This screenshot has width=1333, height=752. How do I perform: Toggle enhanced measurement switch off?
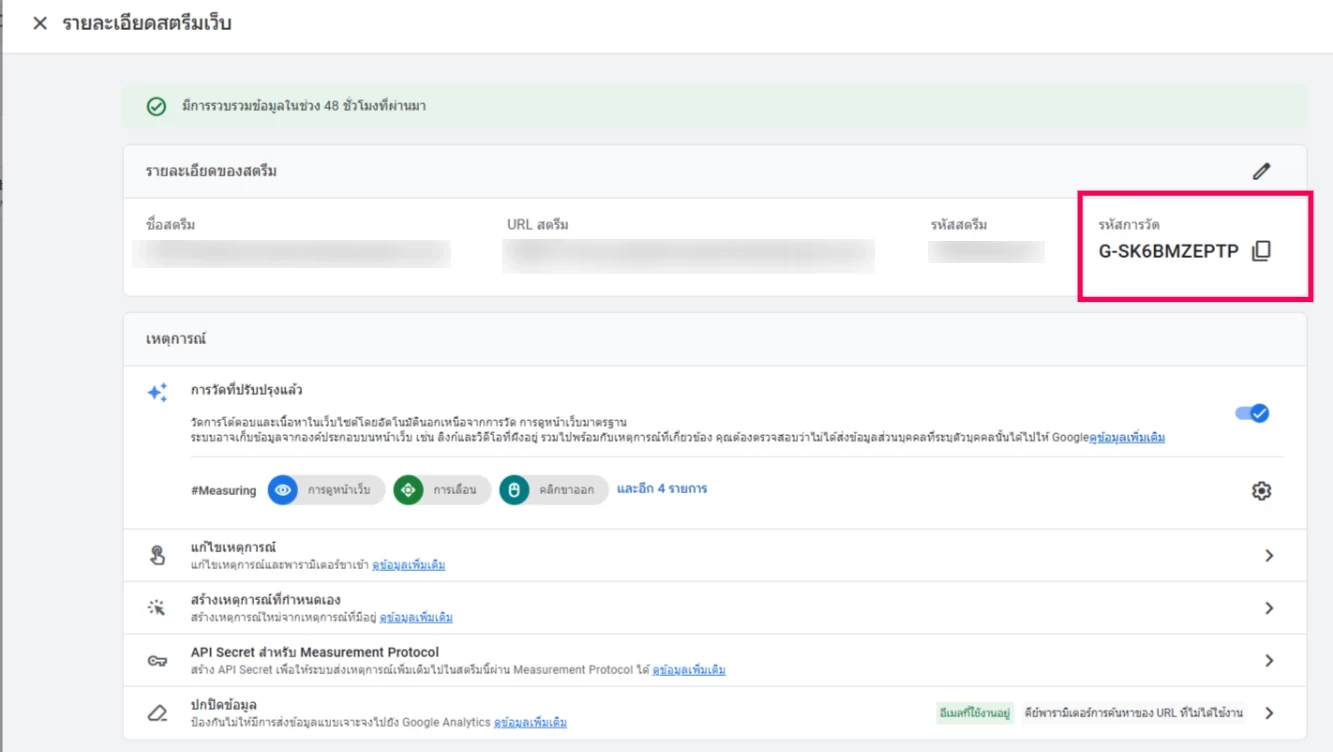1251,413
